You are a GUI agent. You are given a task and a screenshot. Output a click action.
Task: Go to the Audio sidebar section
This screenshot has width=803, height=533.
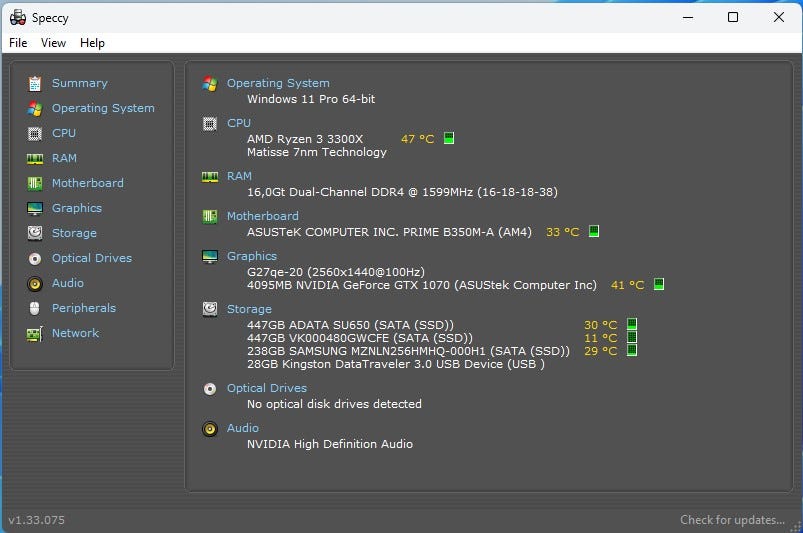tap(68, 283)
